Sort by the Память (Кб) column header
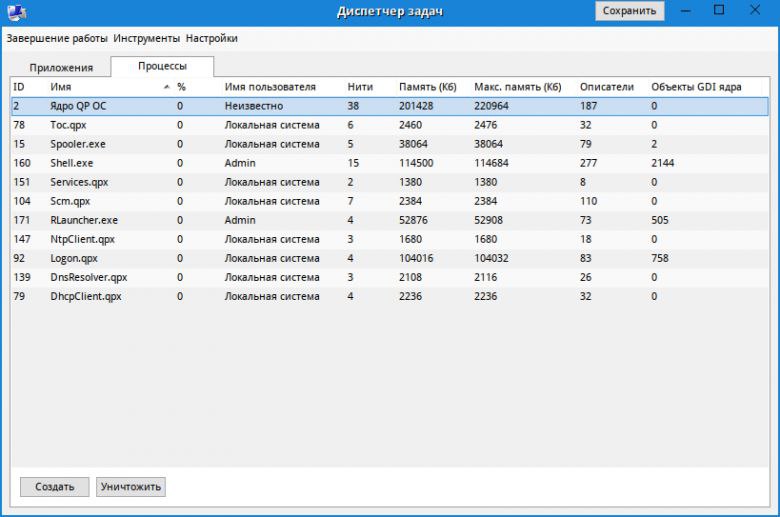 (x=427, y=87)
